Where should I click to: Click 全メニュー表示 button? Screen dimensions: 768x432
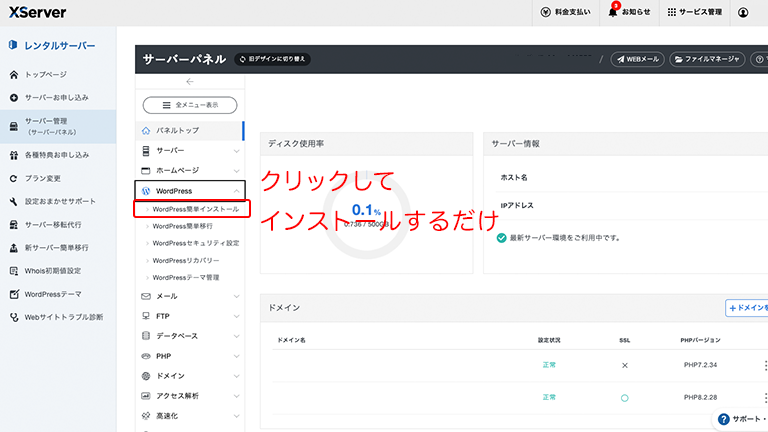point(190,105)
